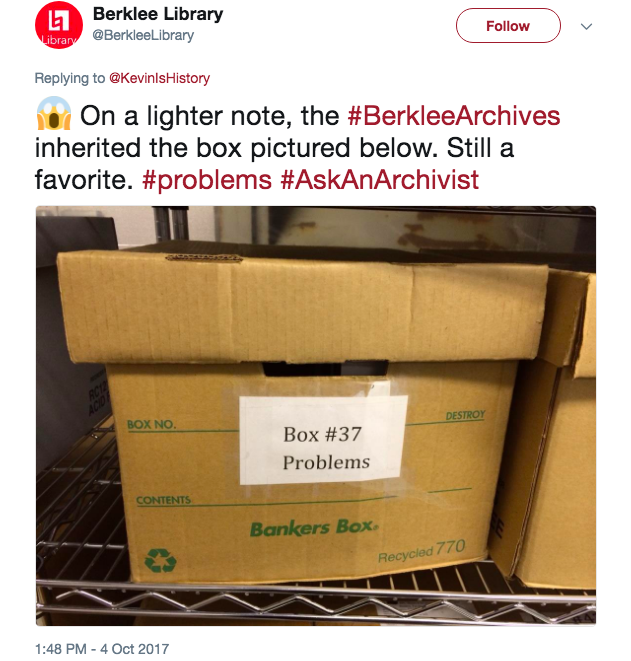Expand the tweet options chevron
The image size is (631, 661).
586,27
